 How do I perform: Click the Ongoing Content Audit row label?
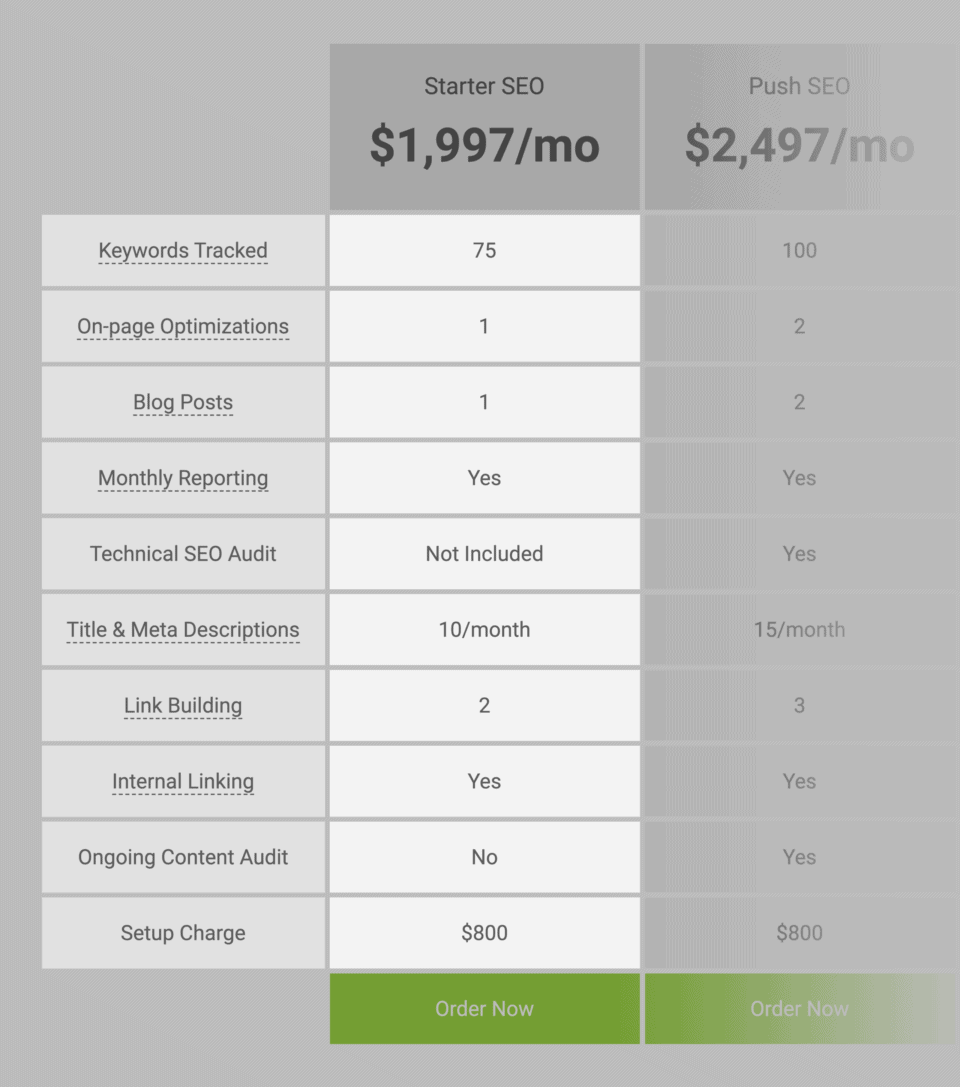point(183,857)
